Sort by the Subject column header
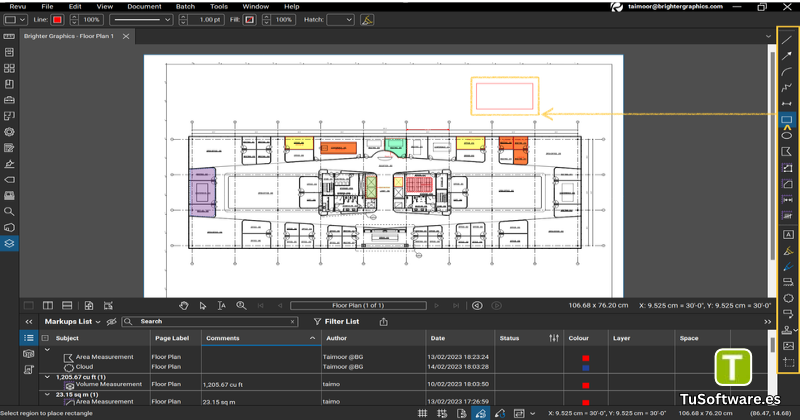Image resolution: width=800 pixels, height=420 pixels. pyautogui.click(x=67, y=338)
